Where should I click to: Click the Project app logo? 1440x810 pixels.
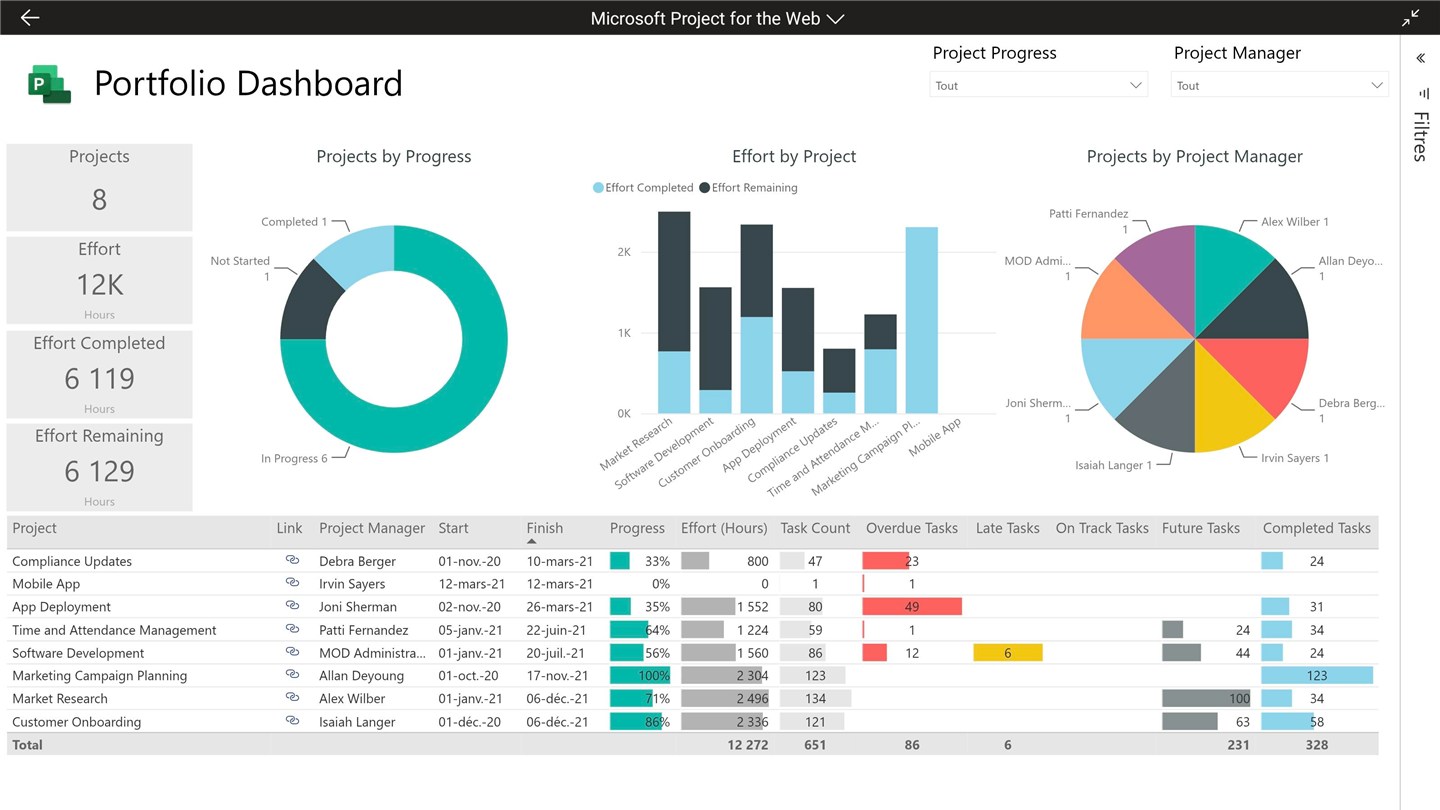49,84
